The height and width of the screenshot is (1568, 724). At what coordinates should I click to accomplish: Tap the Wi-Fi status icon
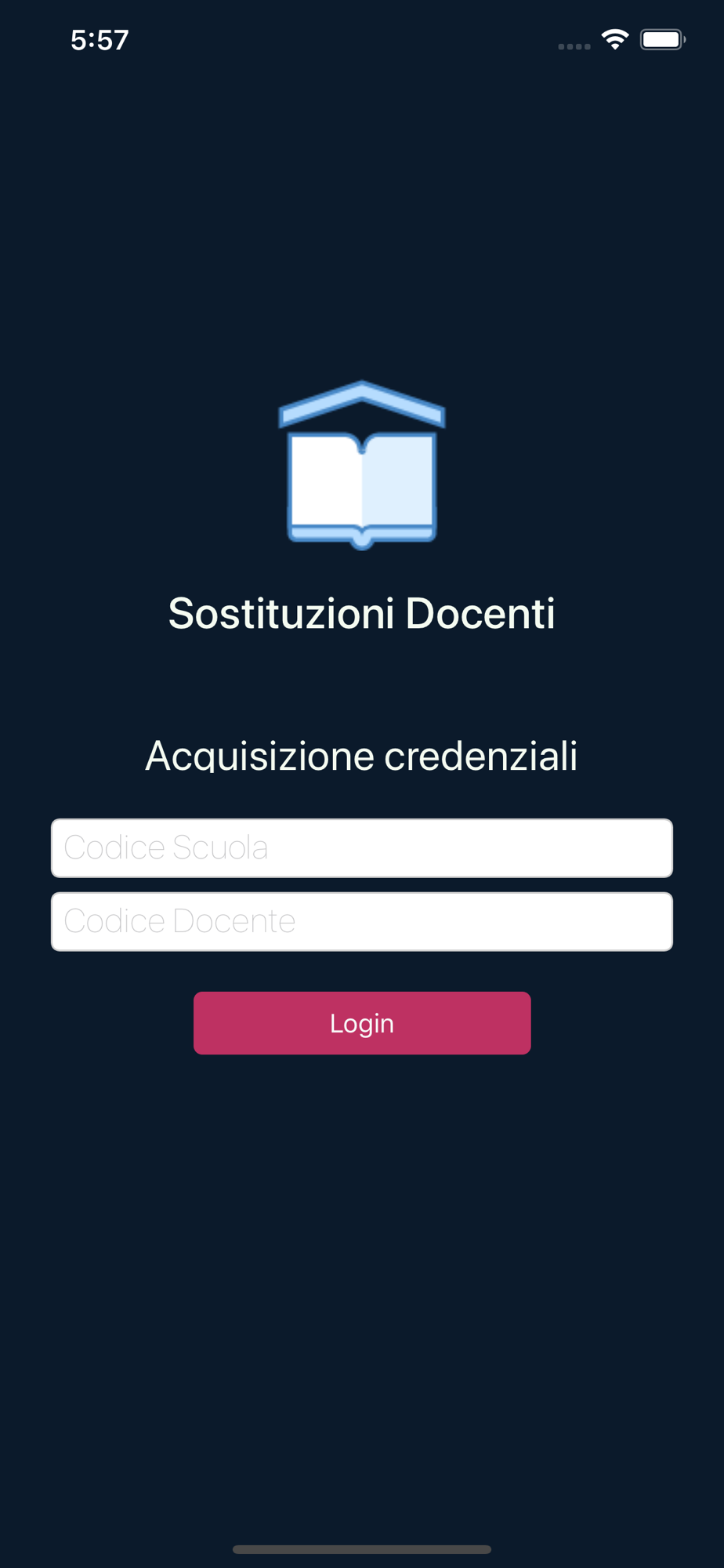615,39
